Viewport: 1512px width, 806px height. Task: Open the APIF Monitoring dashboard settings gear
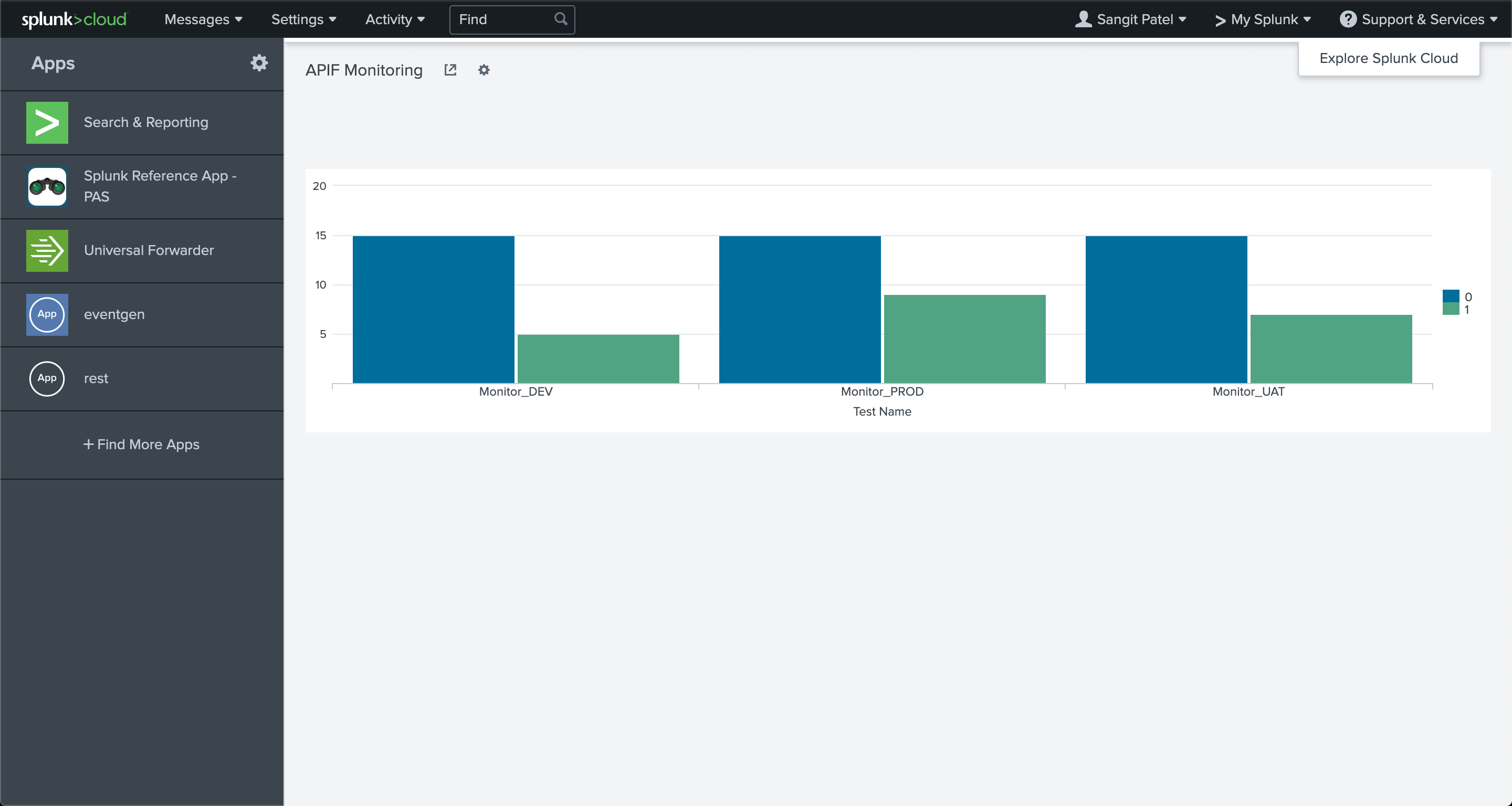click(x=483, y=70)
